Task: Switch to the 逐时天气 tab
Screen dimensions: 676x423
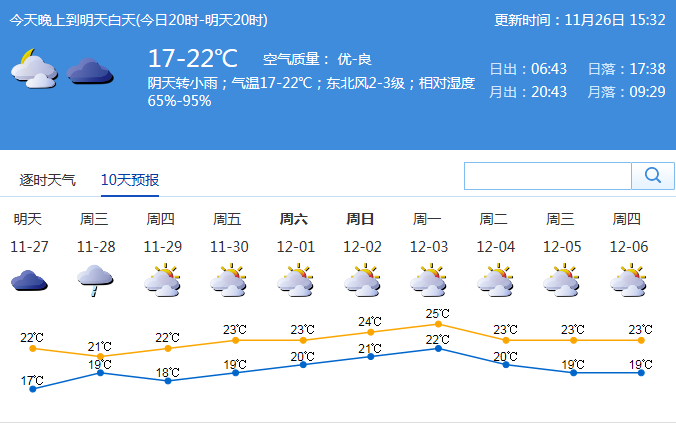Action: pos(48,180)
